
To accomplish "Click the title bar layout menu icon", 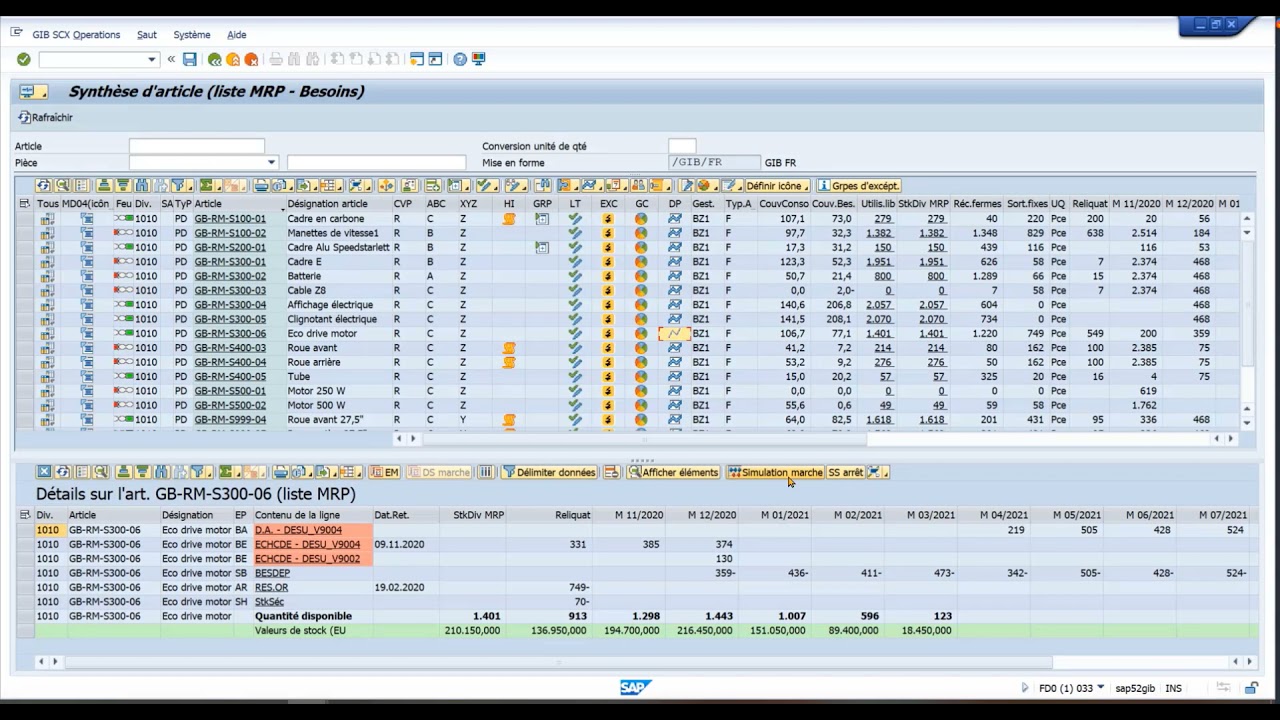I will [33, 92].
